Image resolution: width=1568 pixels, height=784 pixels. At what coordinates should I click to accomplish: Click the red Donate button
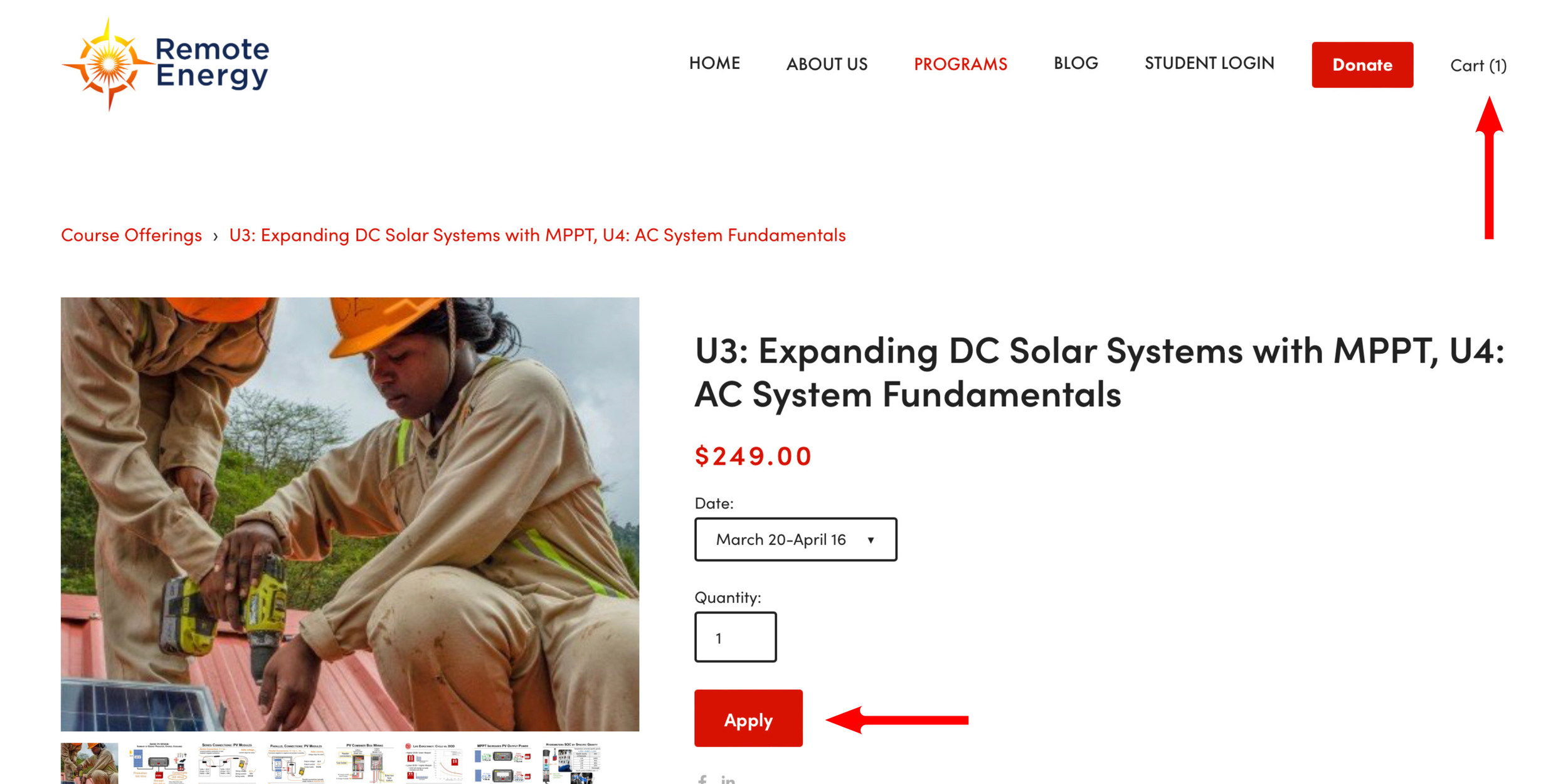tap(1362, 65)
